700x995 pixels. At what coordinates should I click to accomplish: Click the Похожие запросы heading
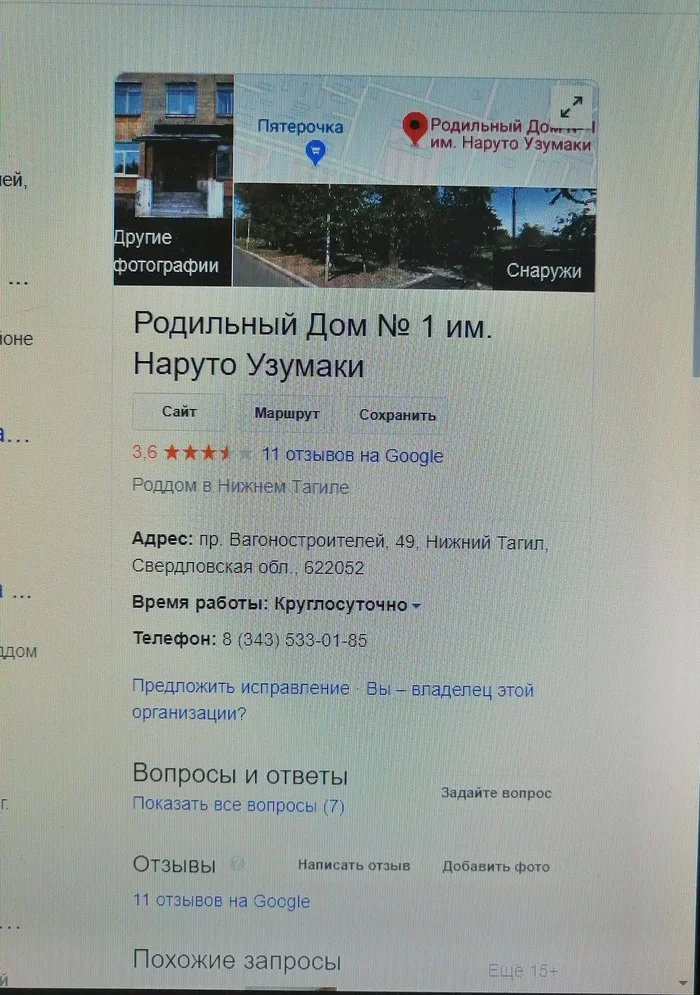pos(237,960)
